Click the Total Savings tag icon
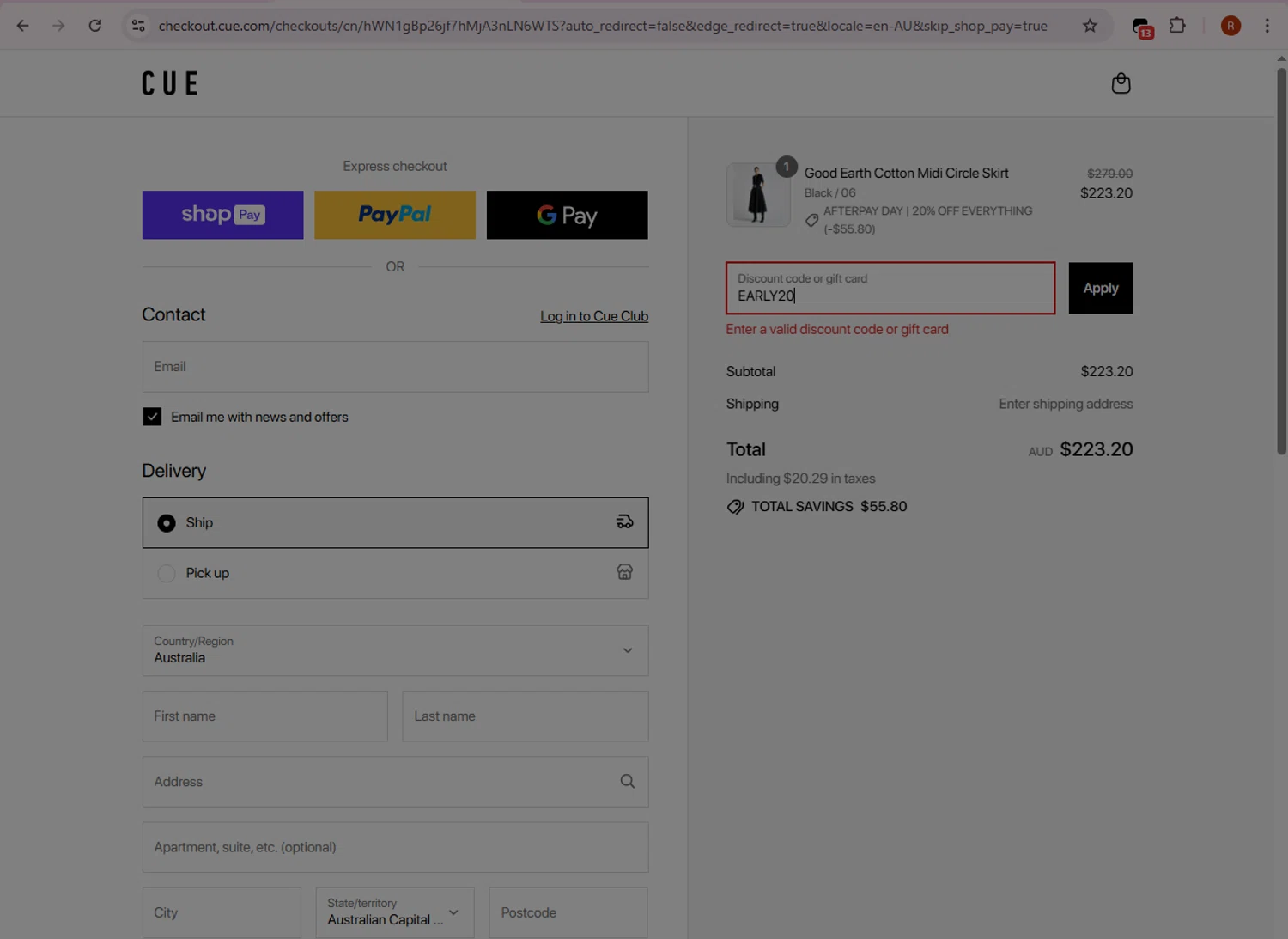The width and height of the screenshot is (1288, 939). point(735,507)
